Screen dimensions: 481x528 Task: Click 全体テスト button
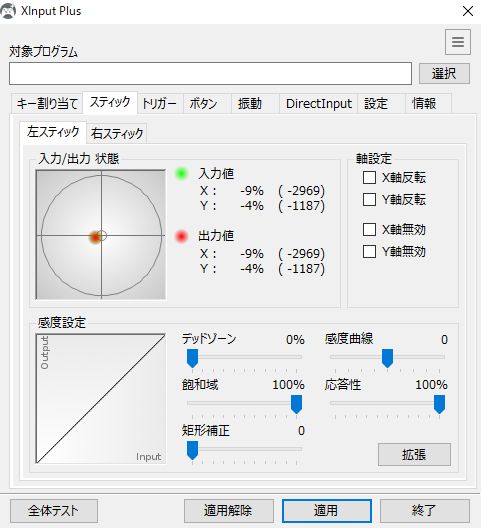(54, 510)
